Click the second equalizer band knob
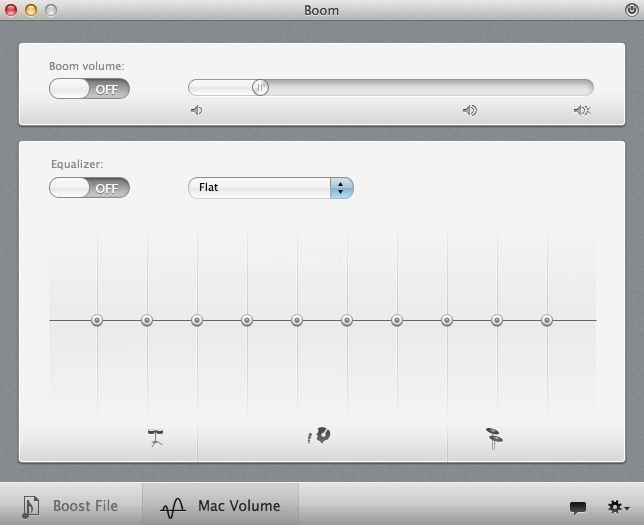This screenshot has width=644, height=525. pos(147,320)
